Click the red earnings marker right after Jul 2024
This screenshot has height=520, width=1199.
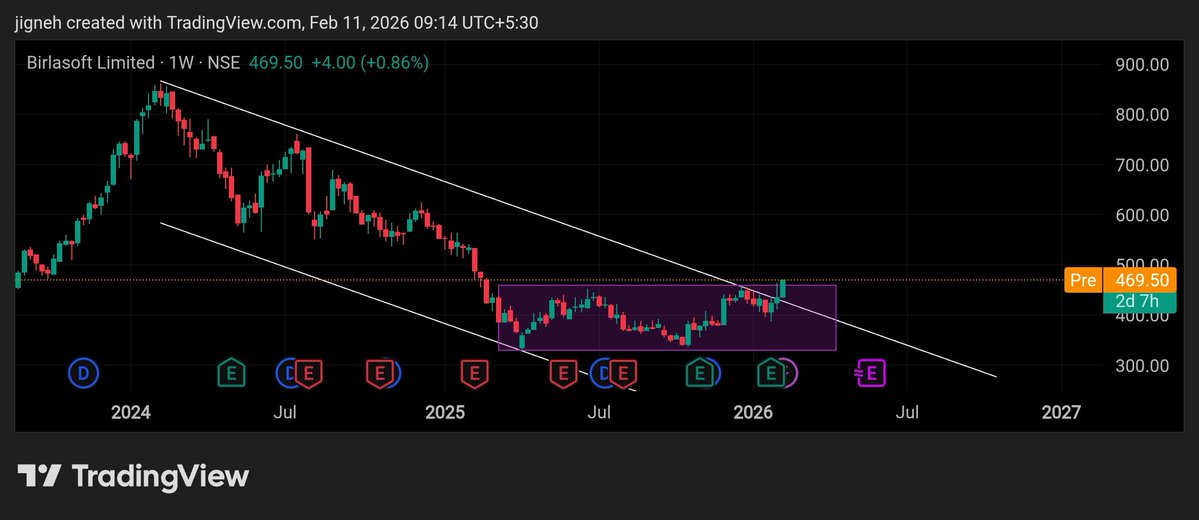[x=309, y=373]
